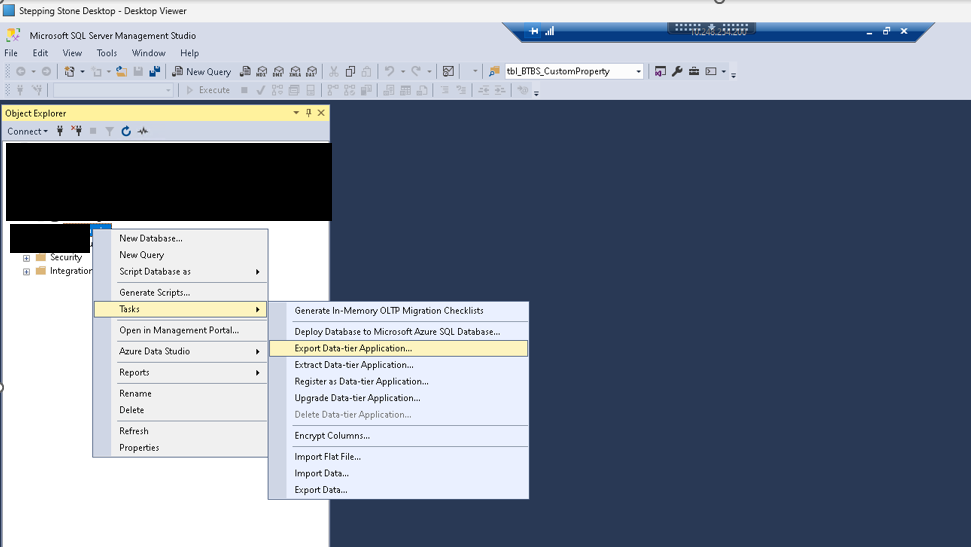Open Object Explorer window position dropdown arrow
This screenshot has height=547, width=971.
pyautogui.click(x=296, y=113)
